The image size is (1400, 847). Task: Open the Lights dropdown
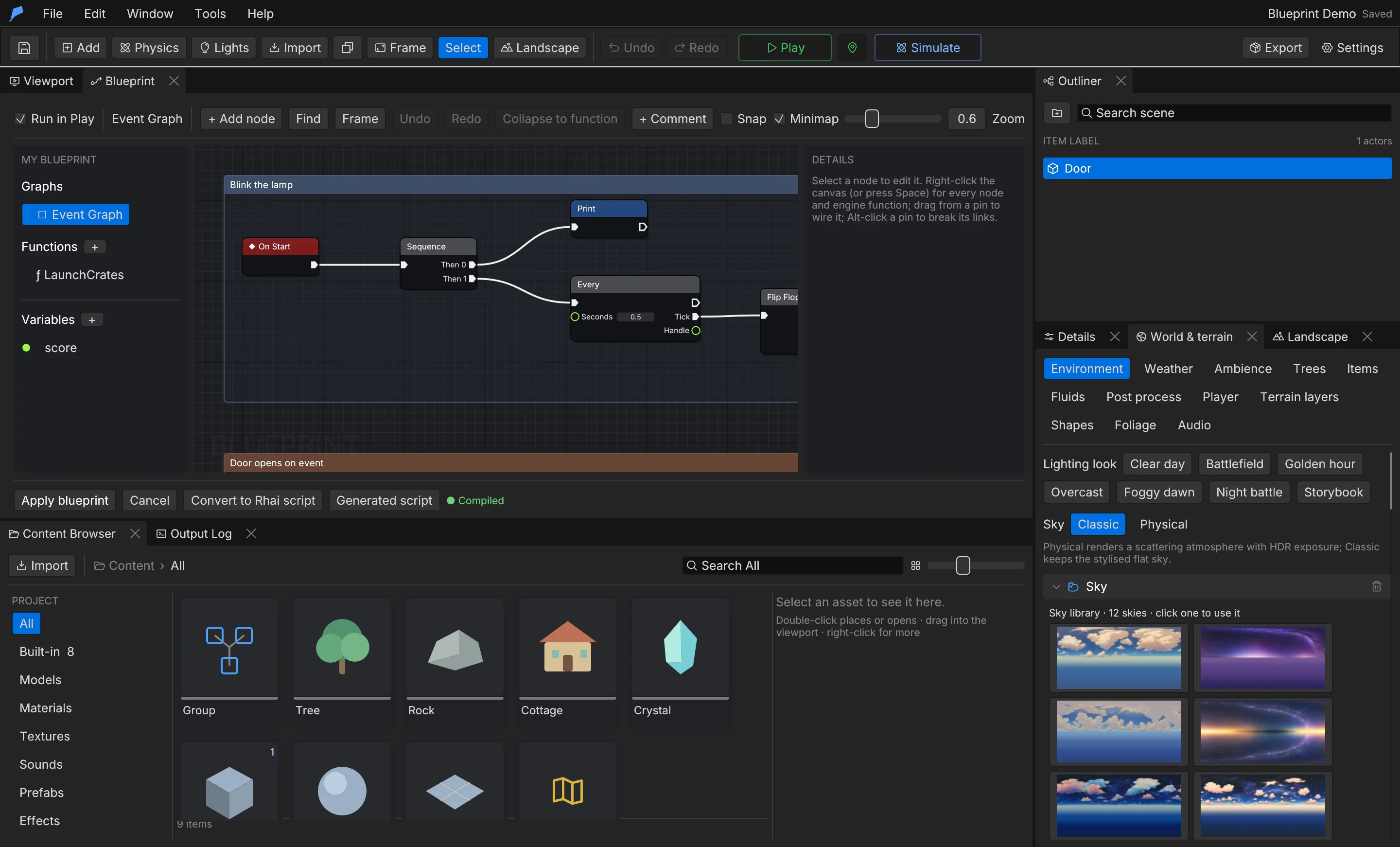[x=224, y=48]
